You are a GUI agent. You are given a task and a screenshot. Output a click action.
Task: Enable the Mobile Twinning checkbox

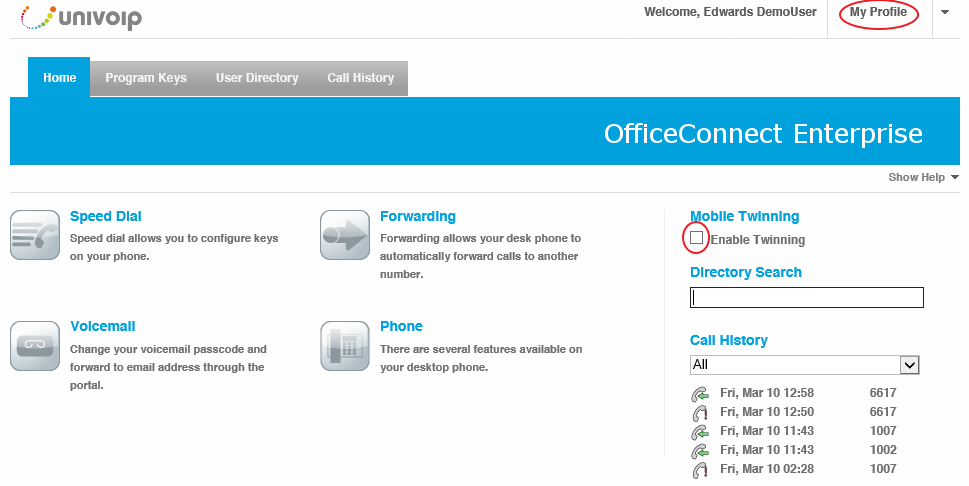696,237
